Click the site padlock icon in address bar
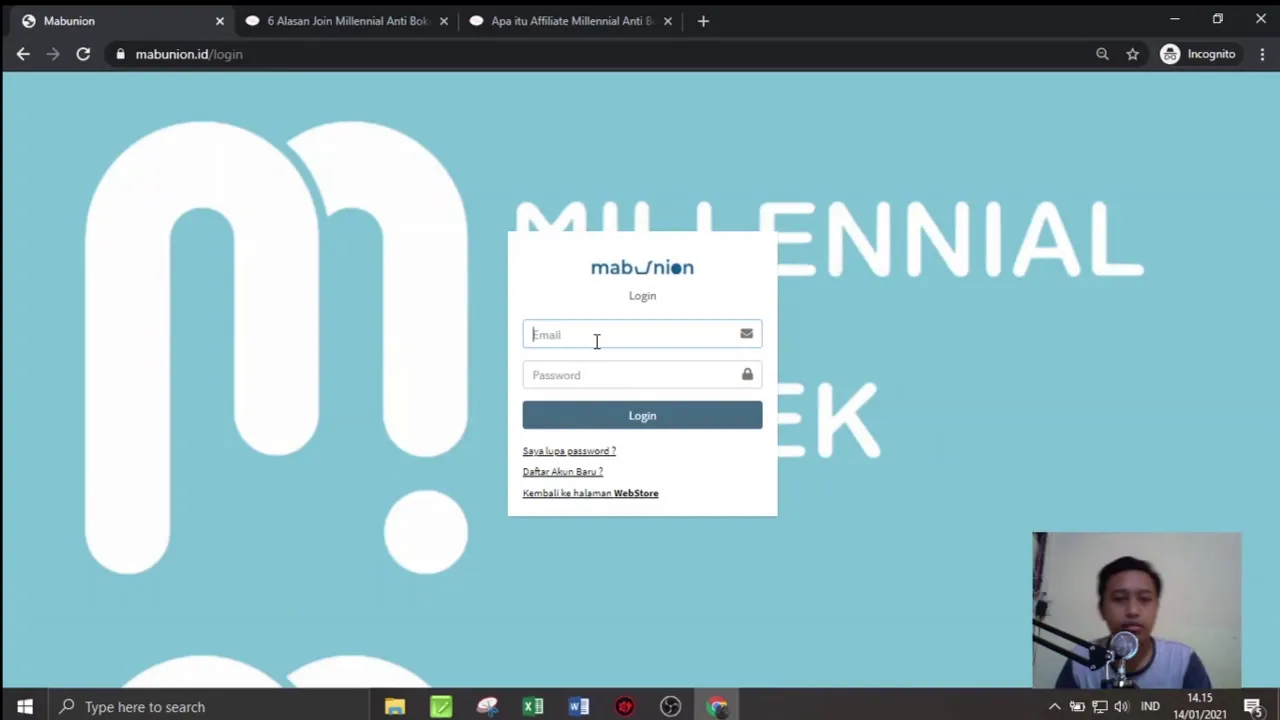This screenshot has height=720, width=1280. tap(121, 54)
